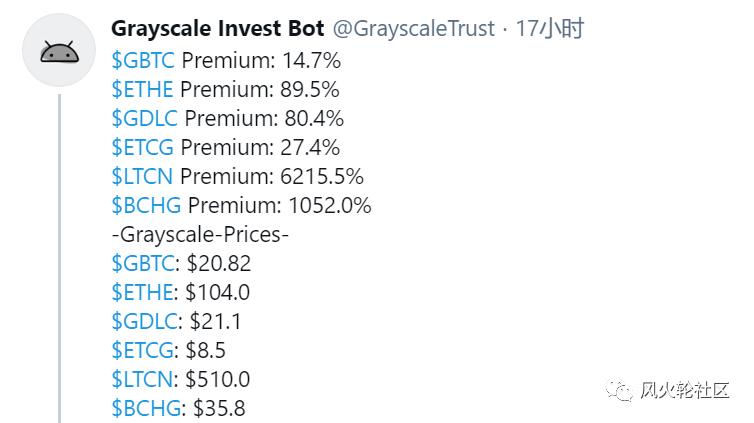The width and height of the screenshot is (754, 423).
Task: Click the 风火轮社区 watermark text
Action: click(685, 388)
